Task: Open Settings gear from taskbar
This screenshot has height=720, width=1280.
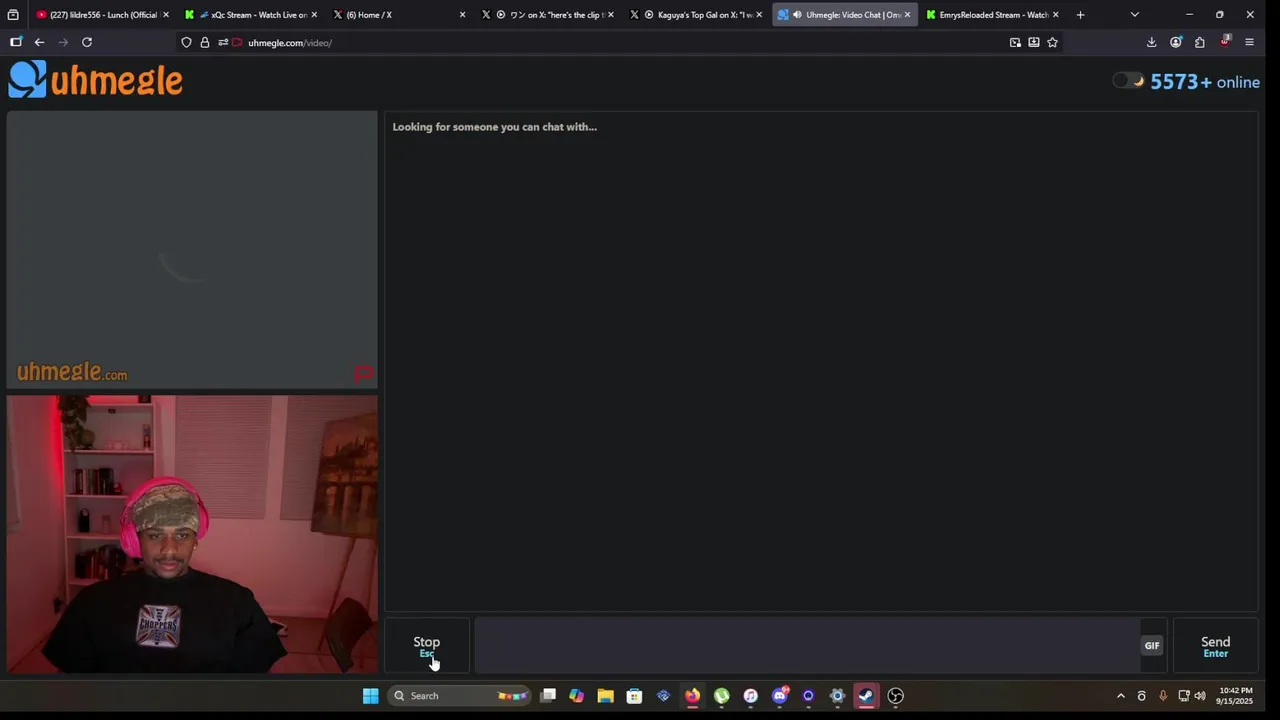Action: point(837,696)
